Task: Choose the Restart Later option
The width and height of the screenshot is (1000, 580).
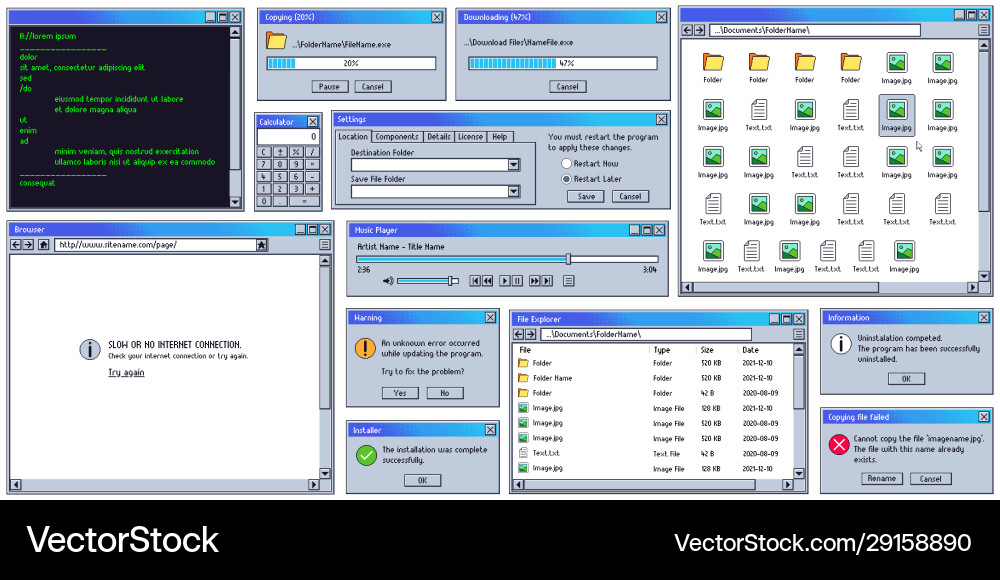Action: (x=567, y=179)
